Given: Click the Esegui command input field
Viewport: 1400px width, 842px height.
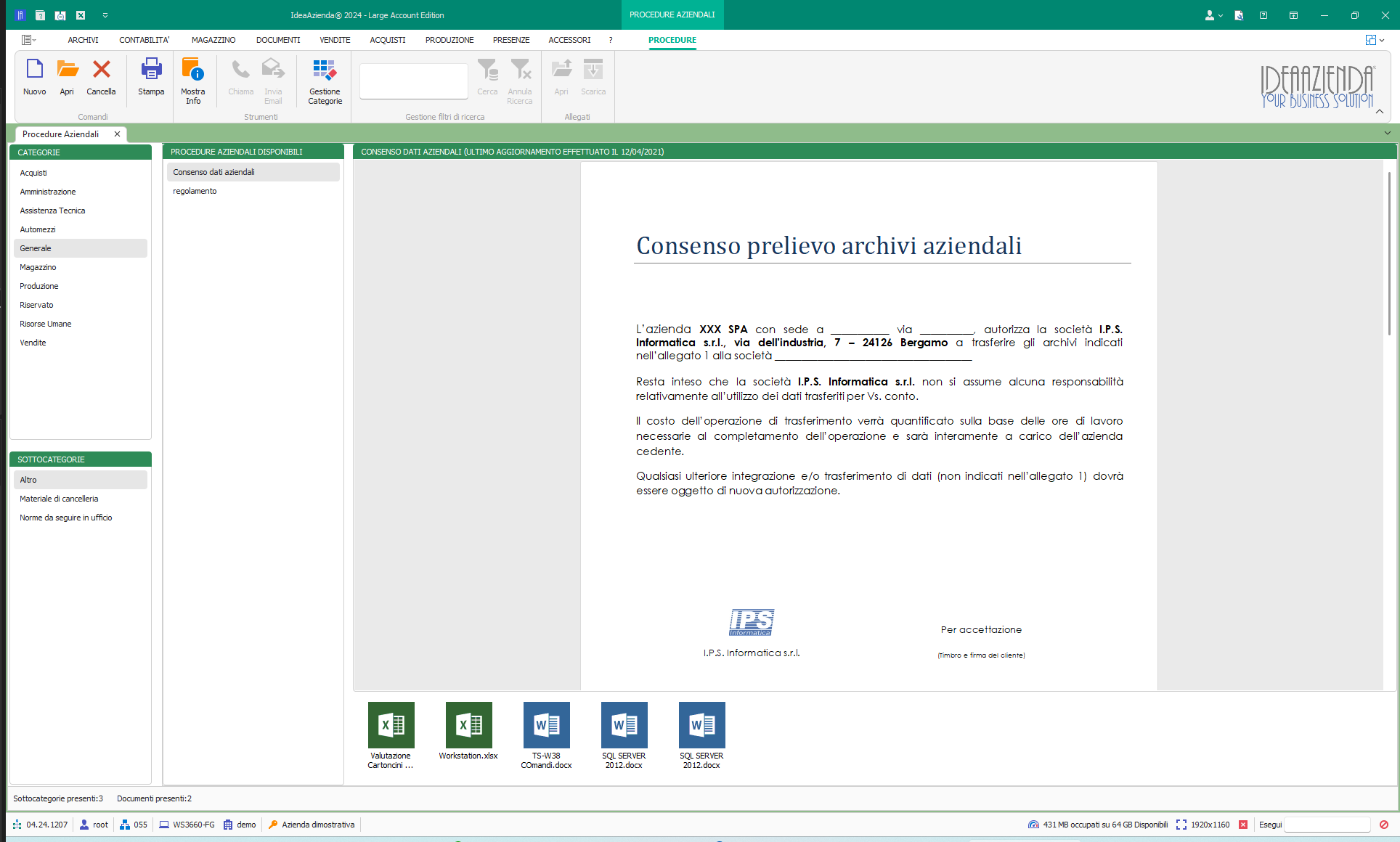Looking at the screenshot, I should click(x=1327, y=825).
